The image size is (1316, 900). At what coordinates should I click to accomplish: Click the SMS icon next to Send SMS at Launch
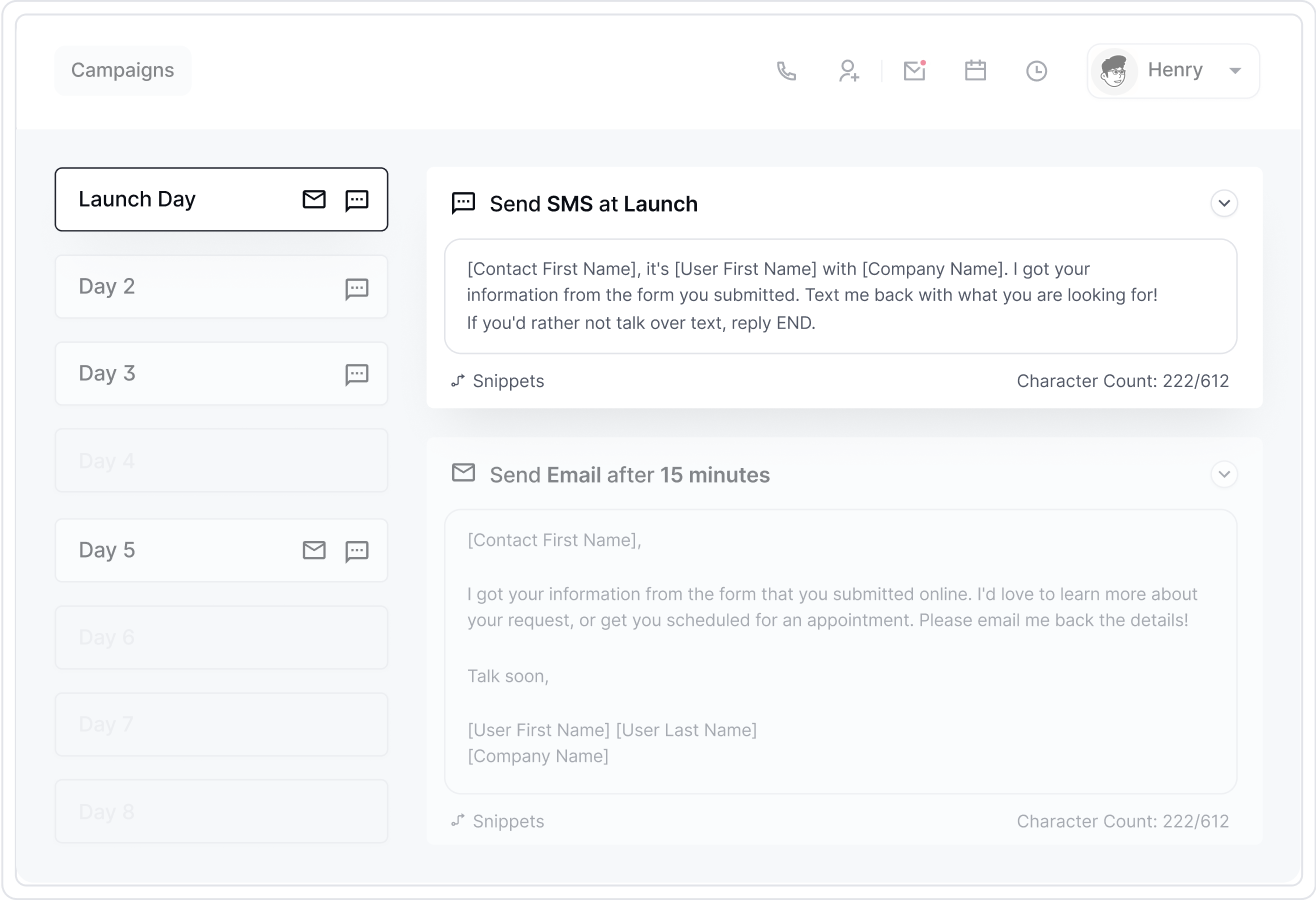tap(462, 204)
